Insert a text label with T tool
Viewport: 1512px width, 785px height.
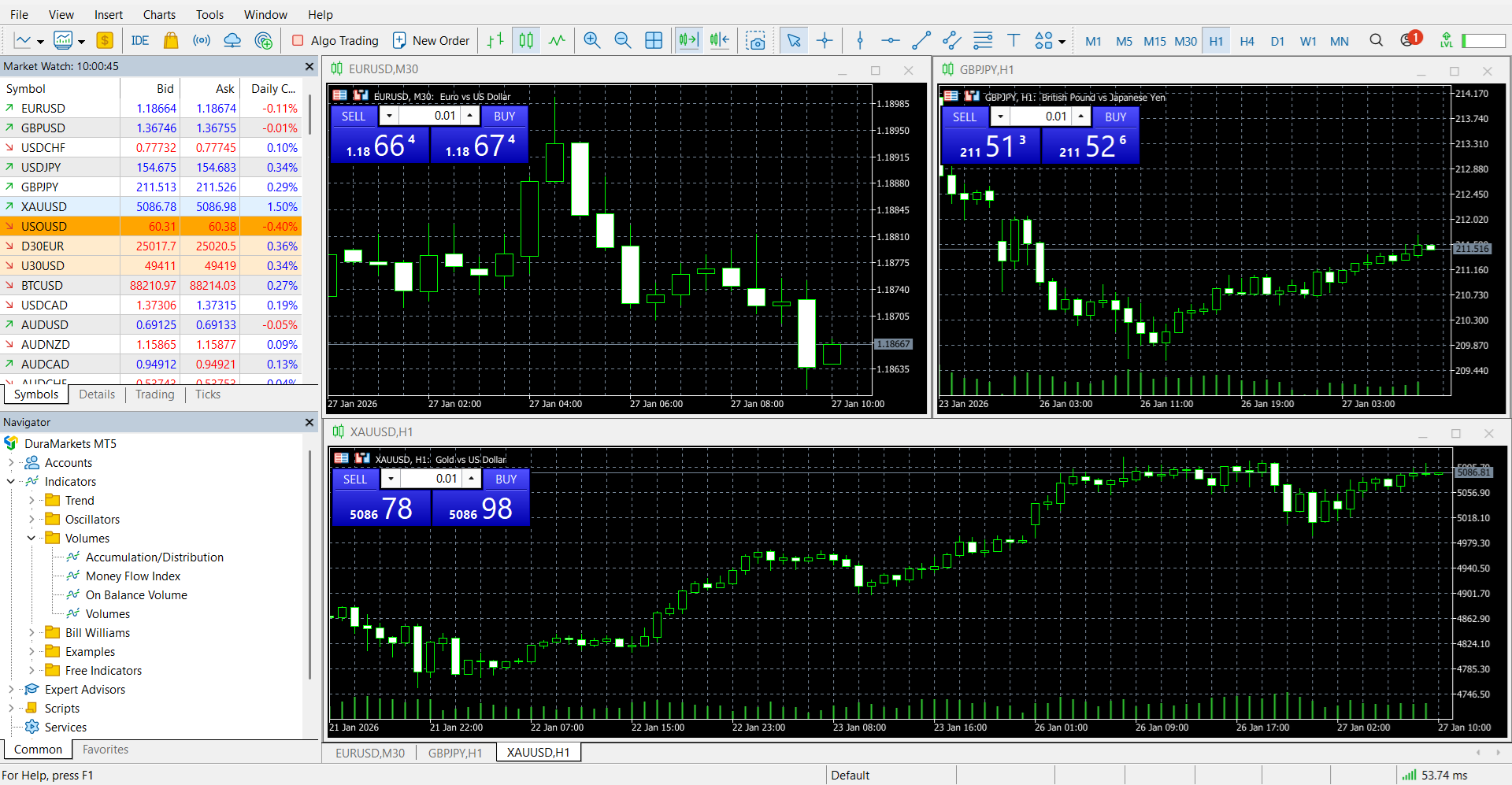click(1014, 40)
